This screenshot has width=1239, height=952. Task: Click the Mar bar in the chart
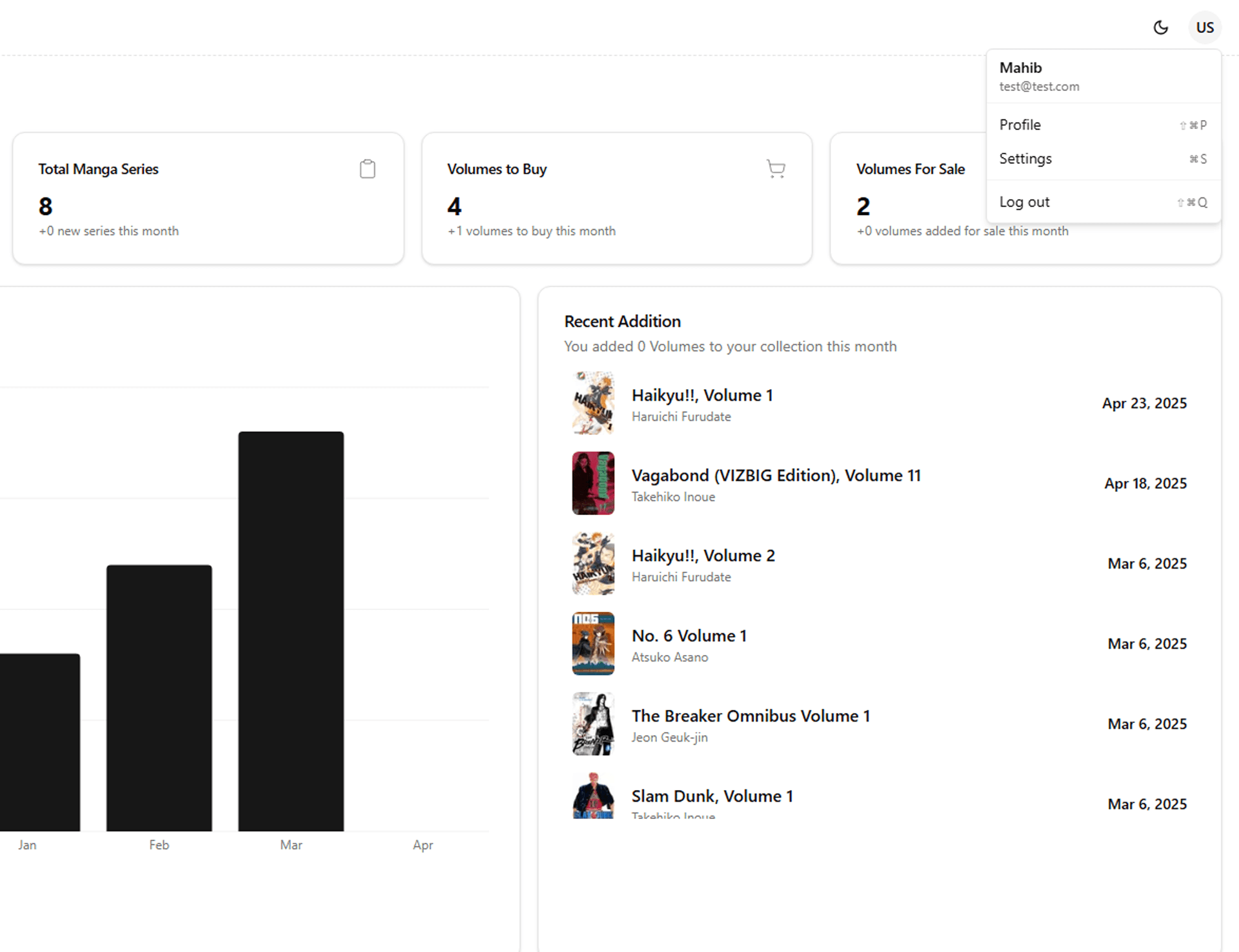click(291, 631)
